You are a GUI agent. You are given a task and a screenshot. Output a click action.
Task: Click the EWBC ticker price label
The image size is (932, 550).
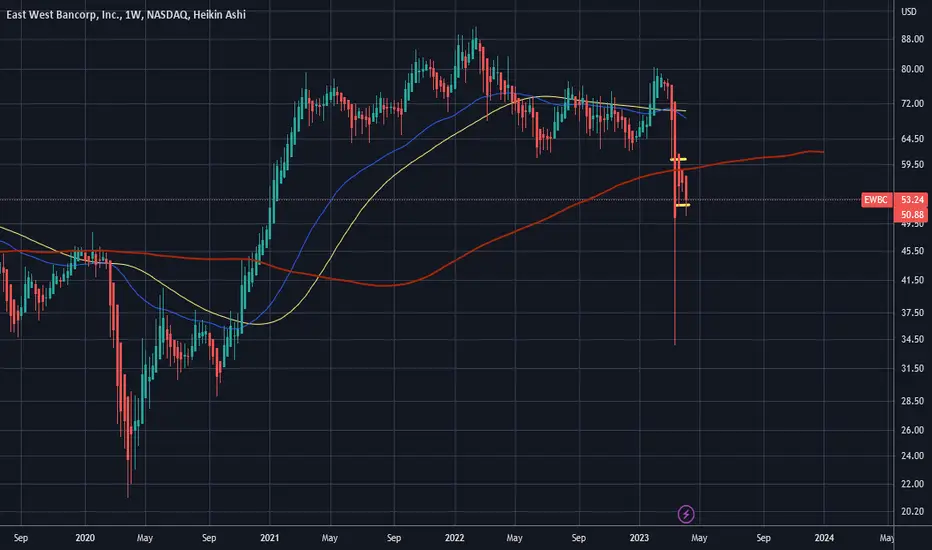tap(875, 200)
